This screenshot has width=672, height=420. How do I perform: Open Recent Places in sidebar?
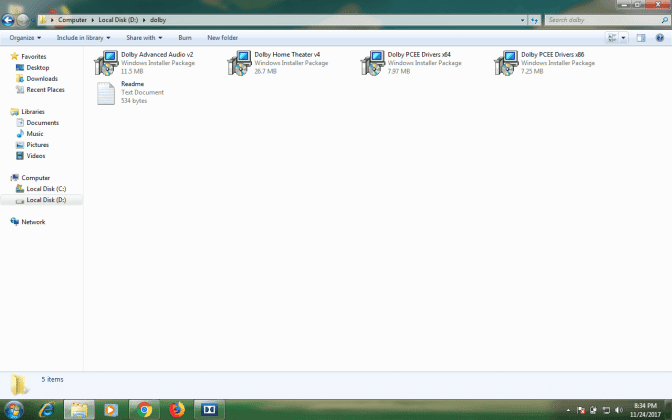[x=45, y=90]
